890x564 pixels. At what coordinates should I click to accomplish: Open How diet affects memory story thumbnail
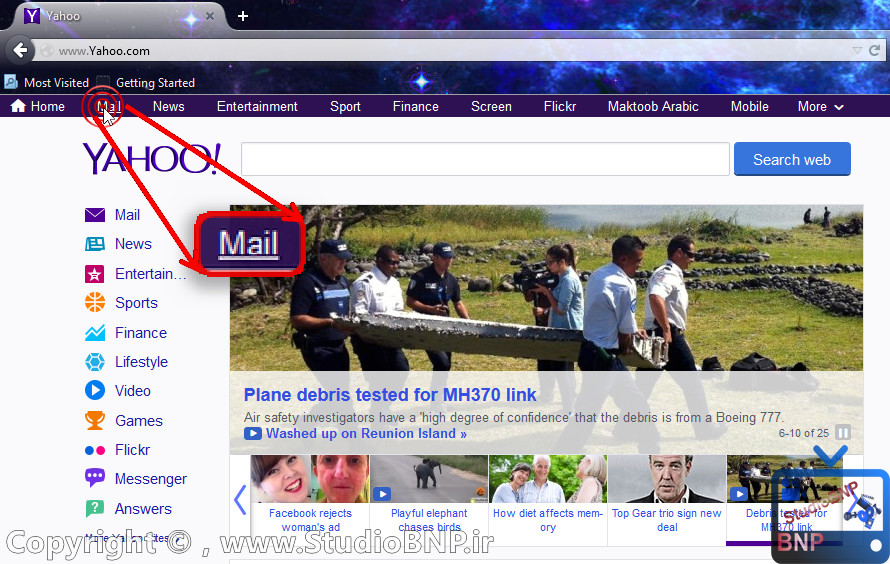tap(548, 479)
